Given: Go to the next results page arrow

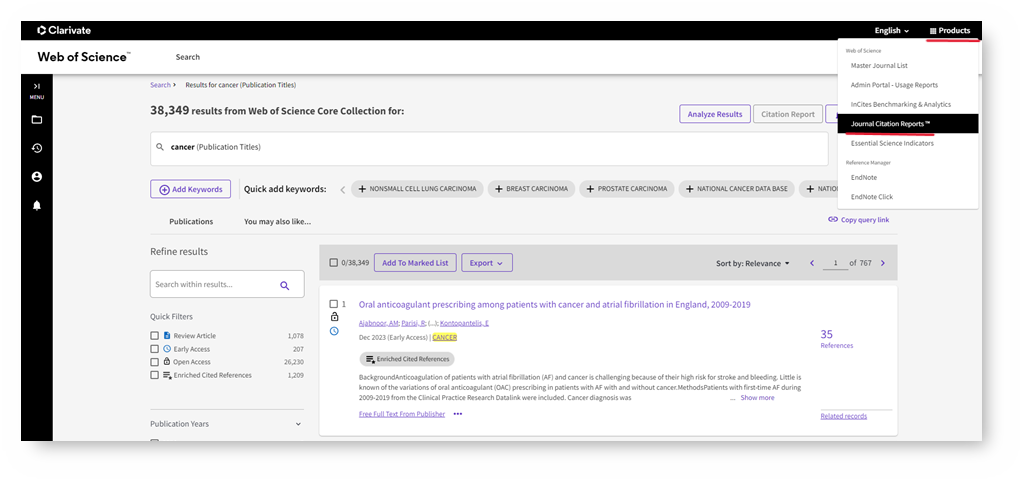Looking at the screenshot, I should [883, 264].
